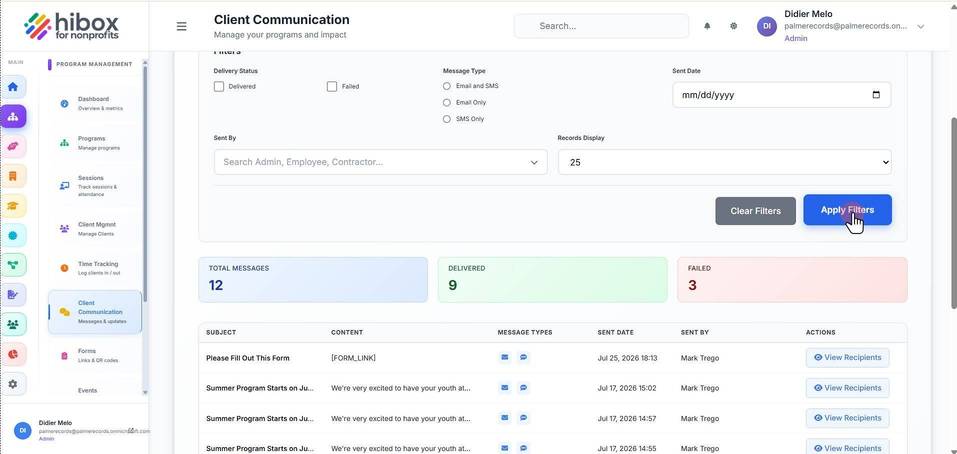Viewport: 957px width, 454px height.
Task: Select the Email and SMS radio option
Action: 447,86
